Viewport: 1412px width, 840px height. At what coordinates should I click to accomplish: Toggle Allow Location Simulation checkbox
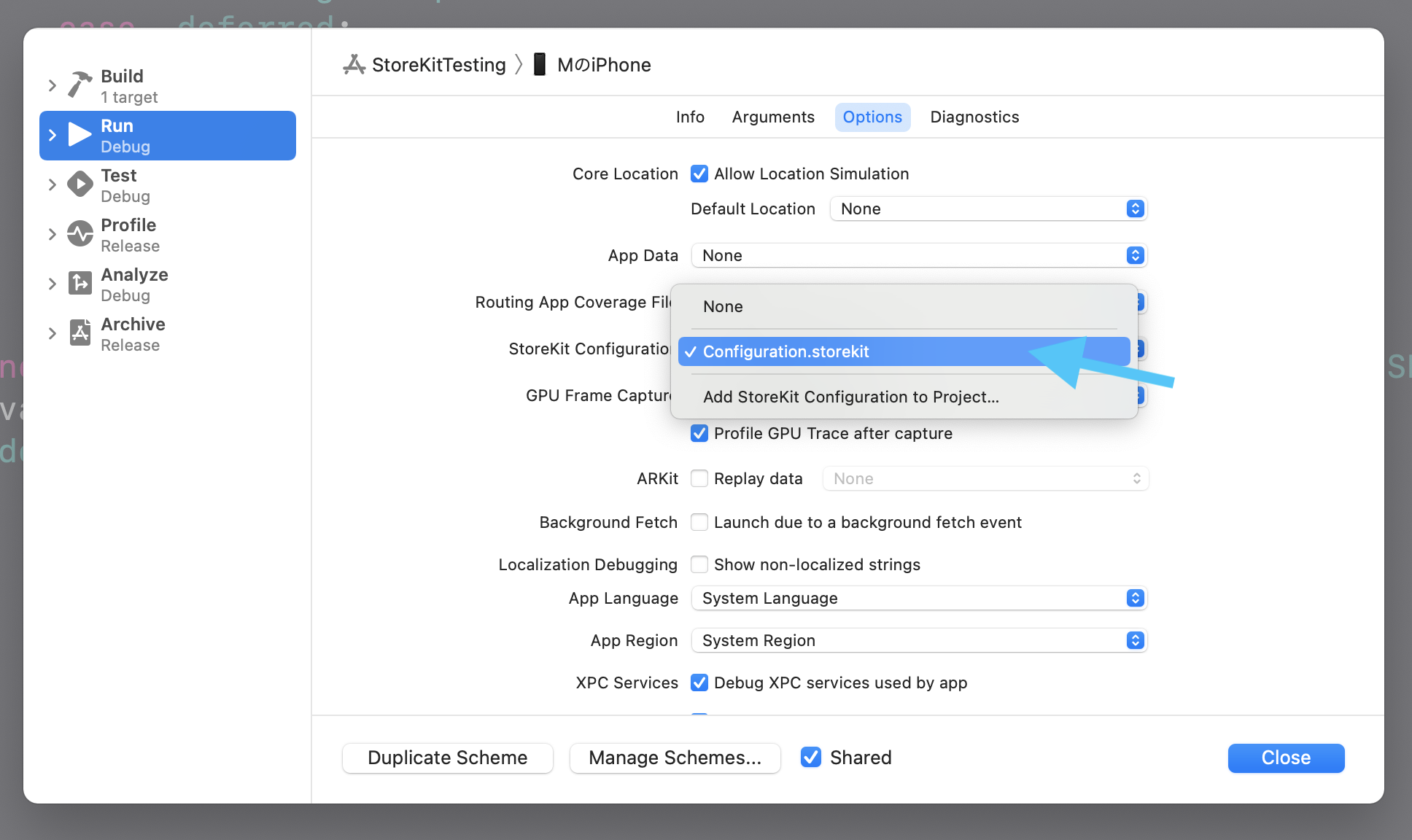point(699,174)
